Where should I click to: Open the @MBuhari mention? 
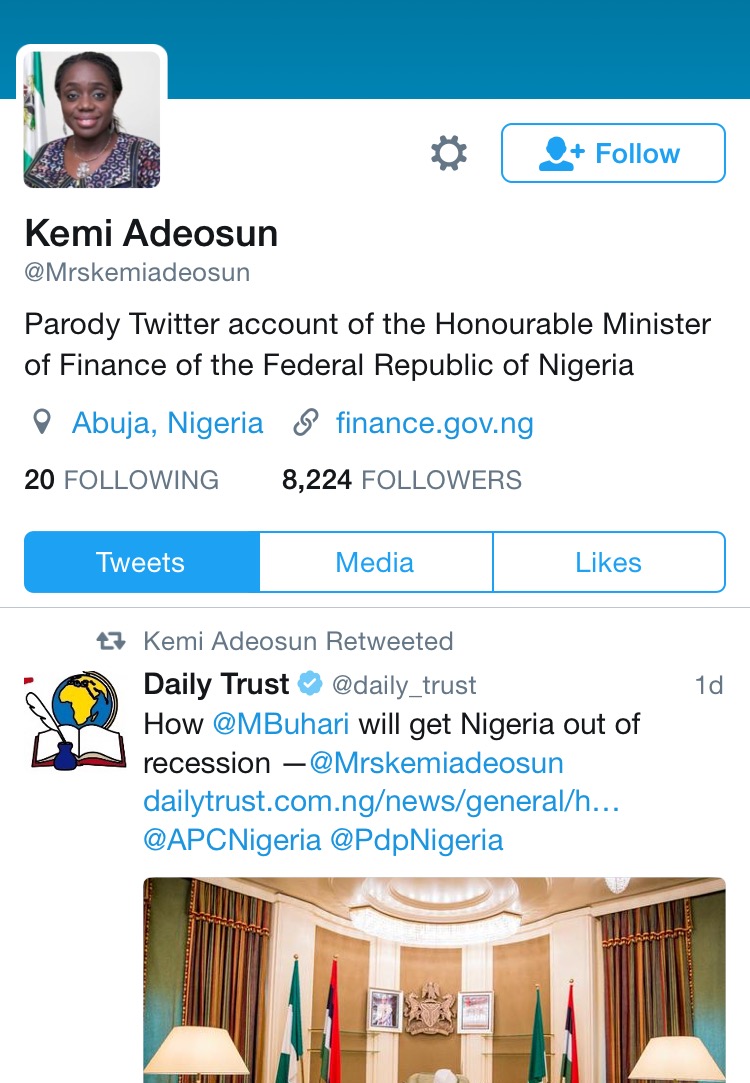click(280, 723)
